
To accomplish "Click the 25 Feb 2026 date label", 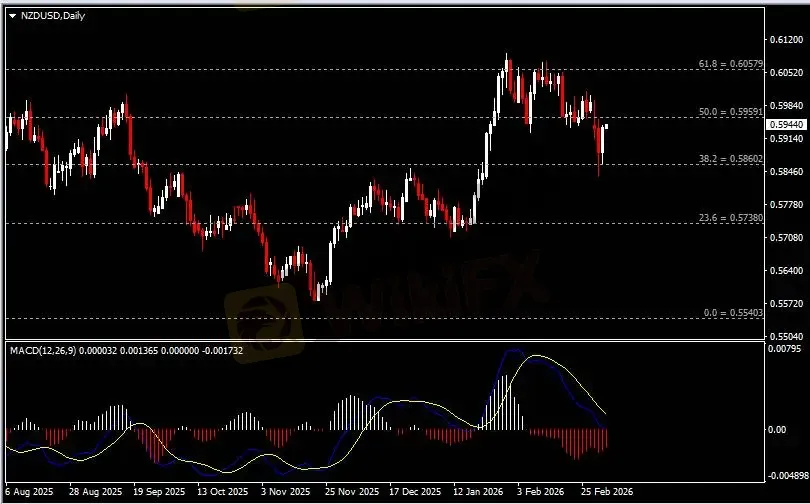I will (606, 492).
